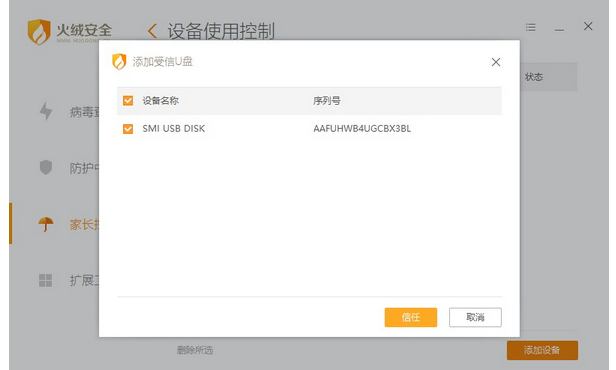The width and height of the screenshot is (616, 370).
Task: Close the 火绒安全 main window
Action: [588, 26]
